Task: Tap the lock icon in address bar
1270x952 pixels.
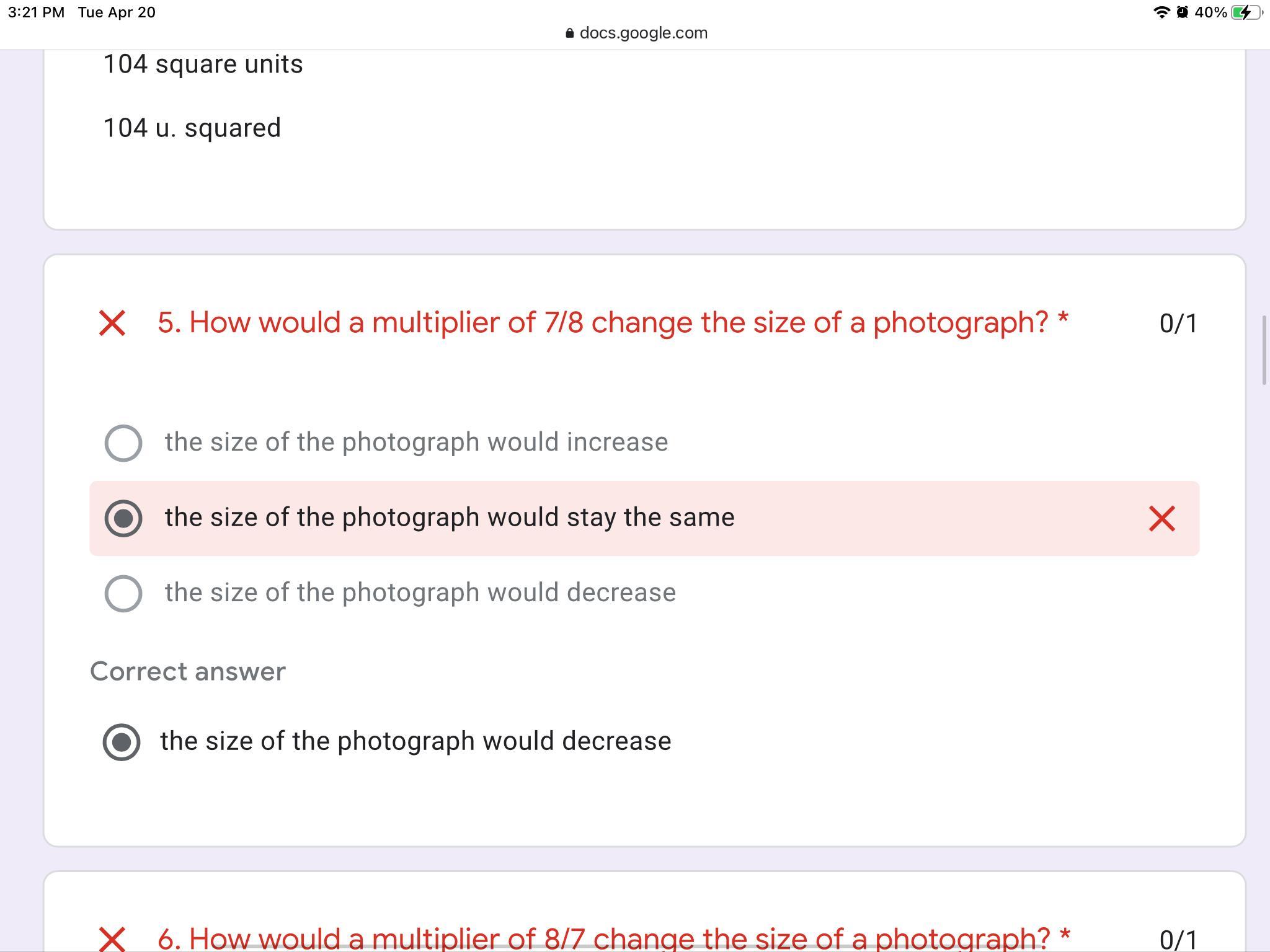Action: point(569,33)
